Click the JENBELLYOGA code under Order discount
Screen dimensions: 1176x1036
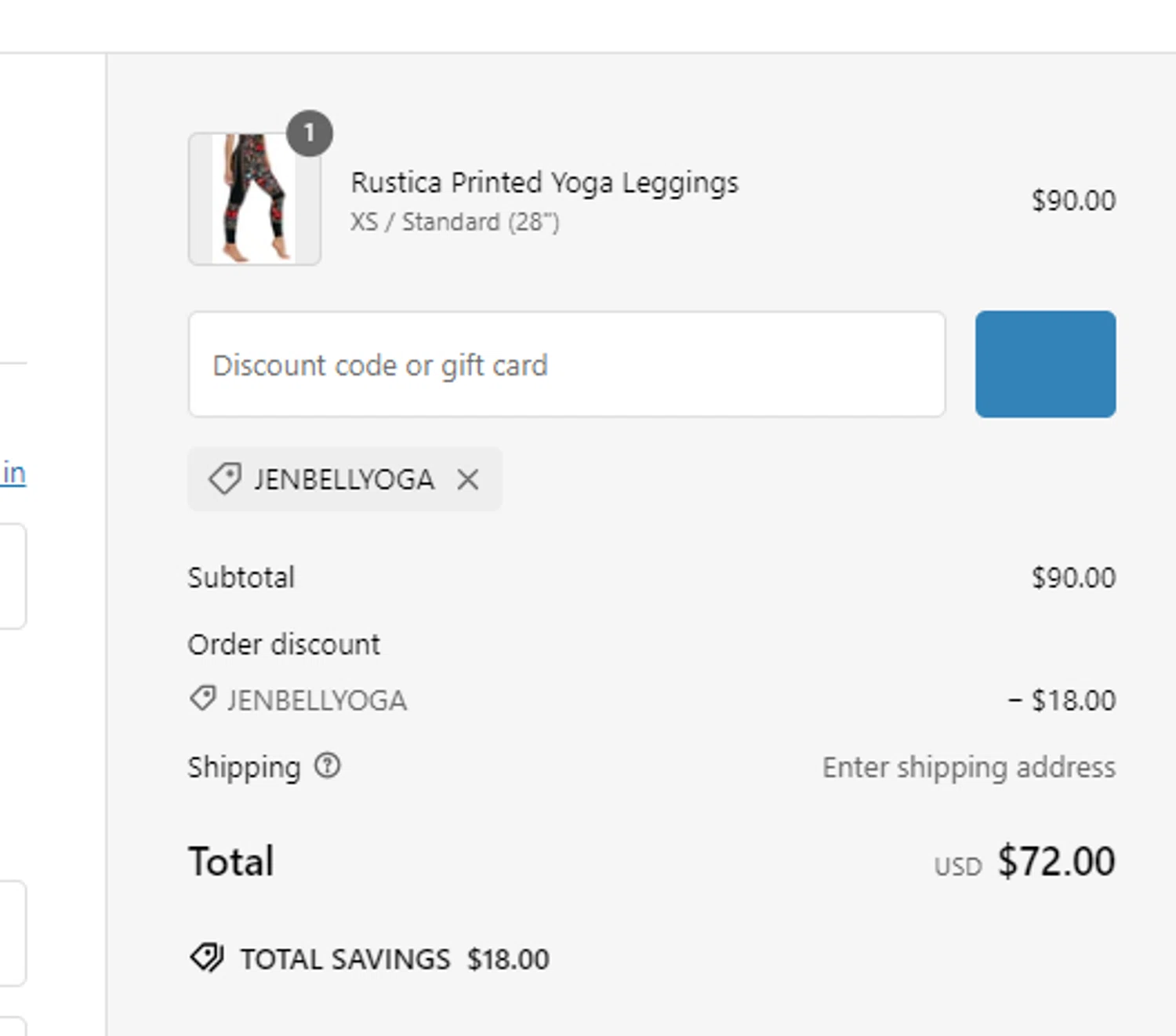317,700
